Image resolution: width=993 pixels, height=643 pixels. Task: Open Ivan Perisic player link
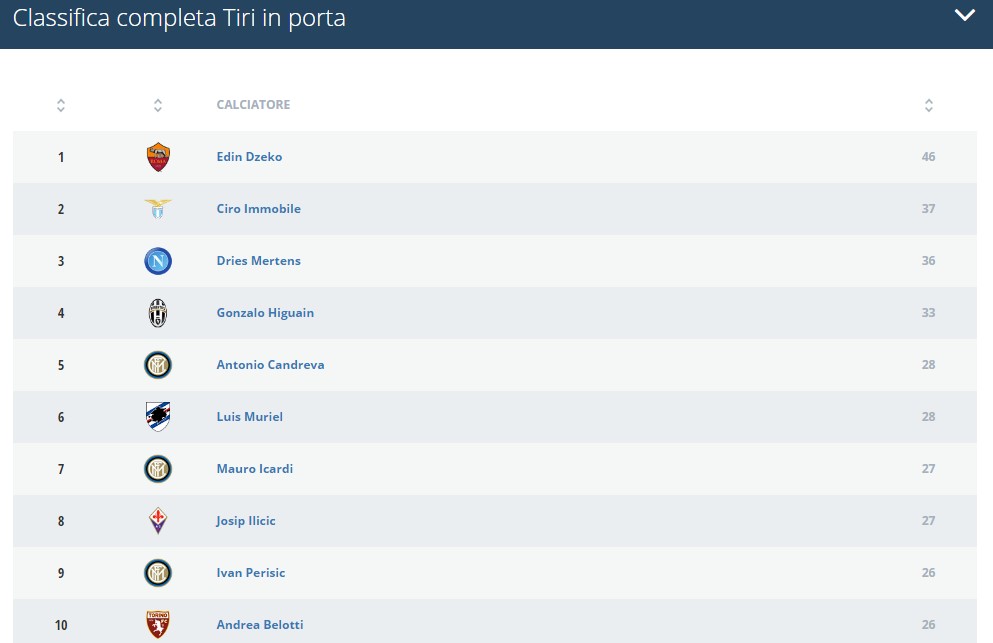(251, 573)
